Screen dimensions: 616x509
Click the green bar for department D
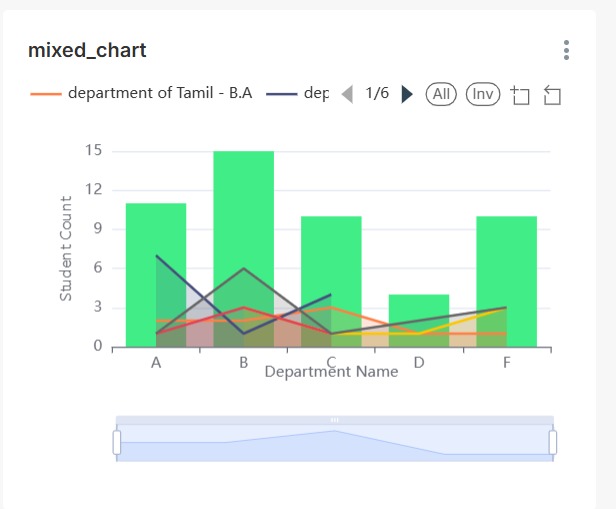(x=419, y=308)
